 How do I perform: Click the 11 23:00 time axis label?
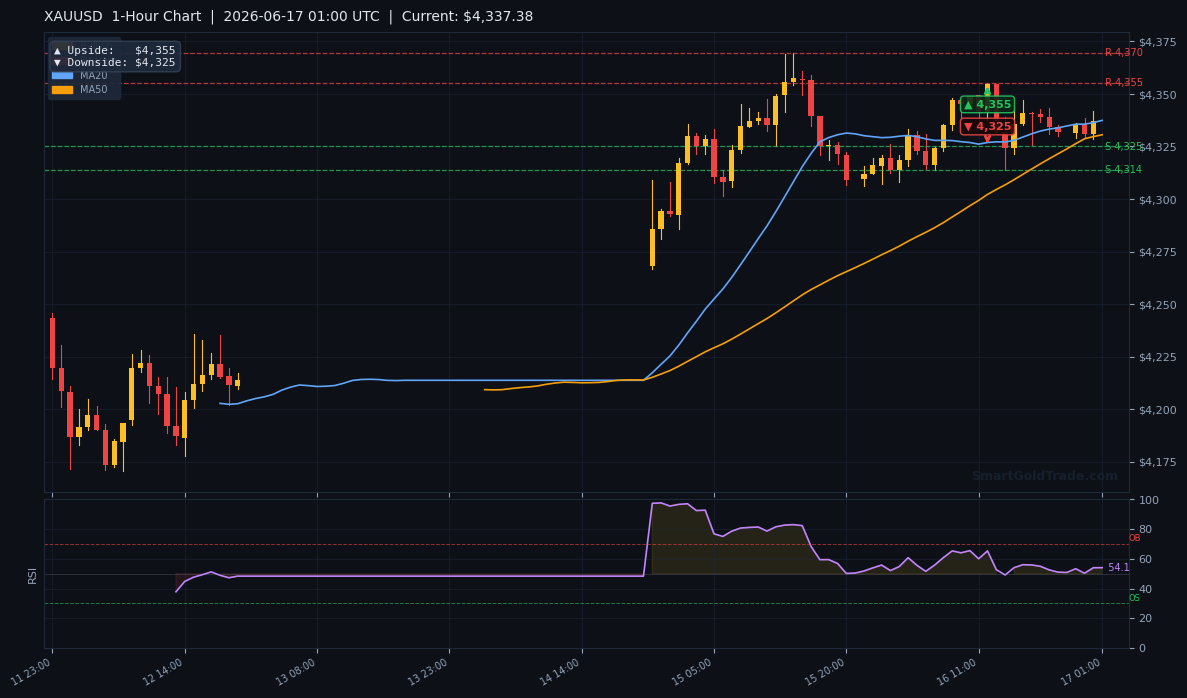coord(31,672)
